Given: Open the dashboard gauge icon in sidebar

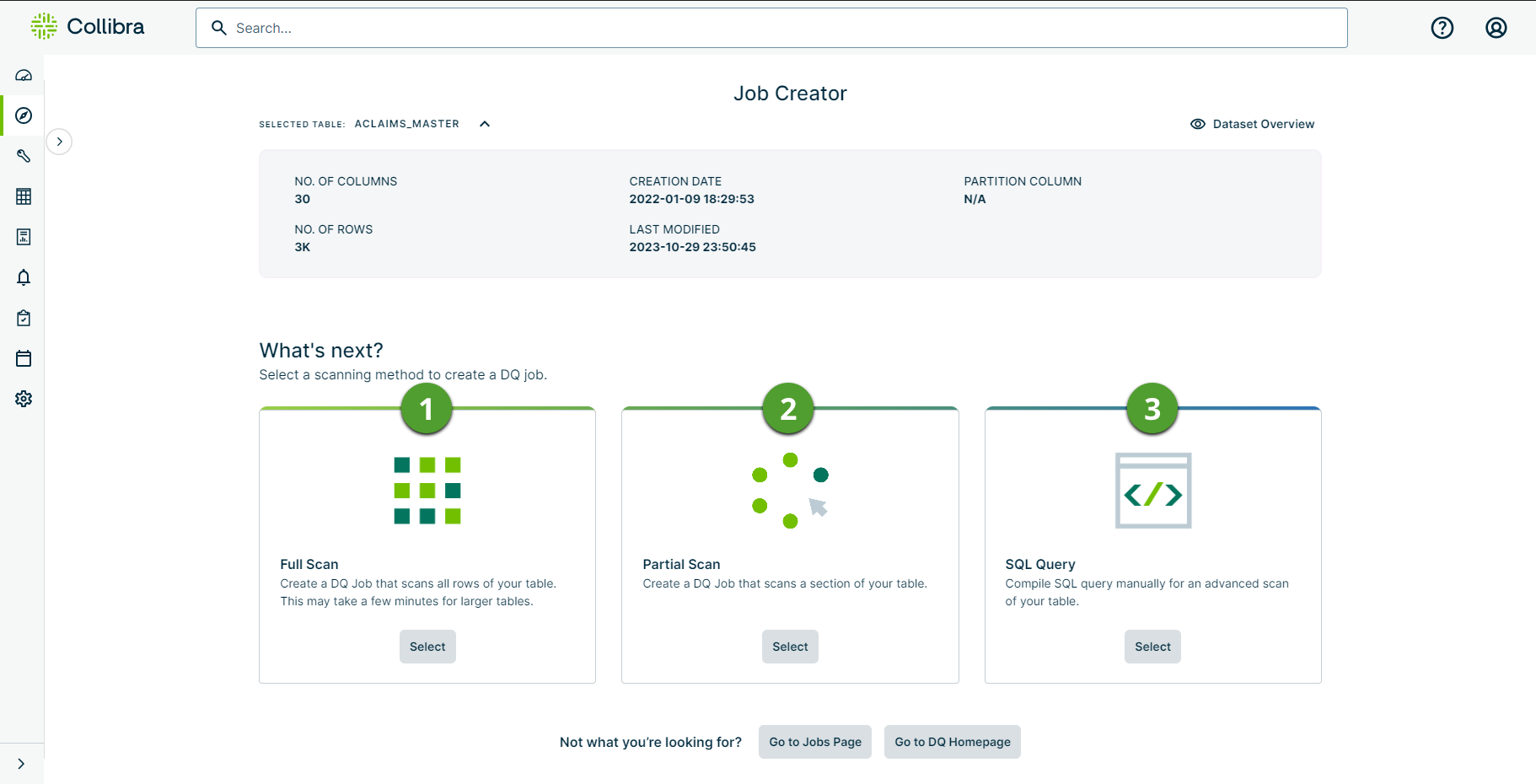Looking at the screenshot, I should click(24, 75).
